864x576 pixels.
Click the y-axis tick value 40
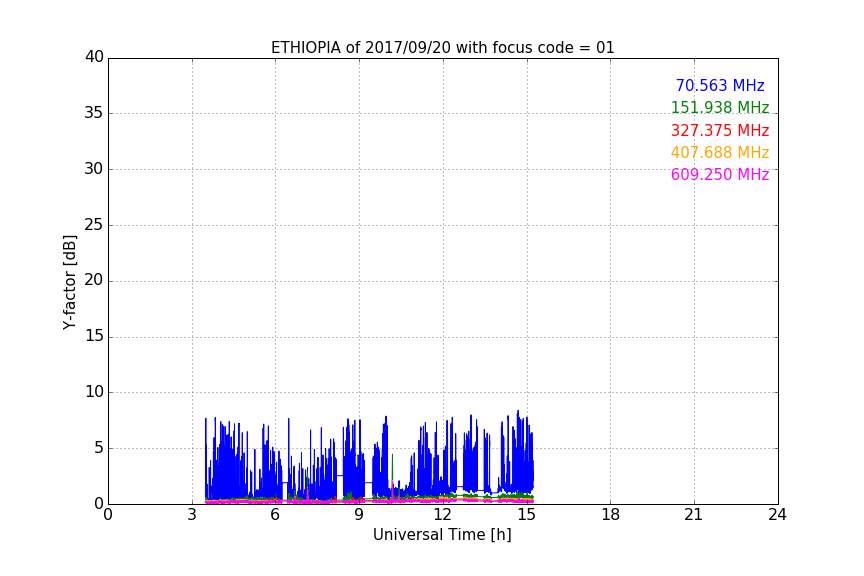(x=94, y=57)
